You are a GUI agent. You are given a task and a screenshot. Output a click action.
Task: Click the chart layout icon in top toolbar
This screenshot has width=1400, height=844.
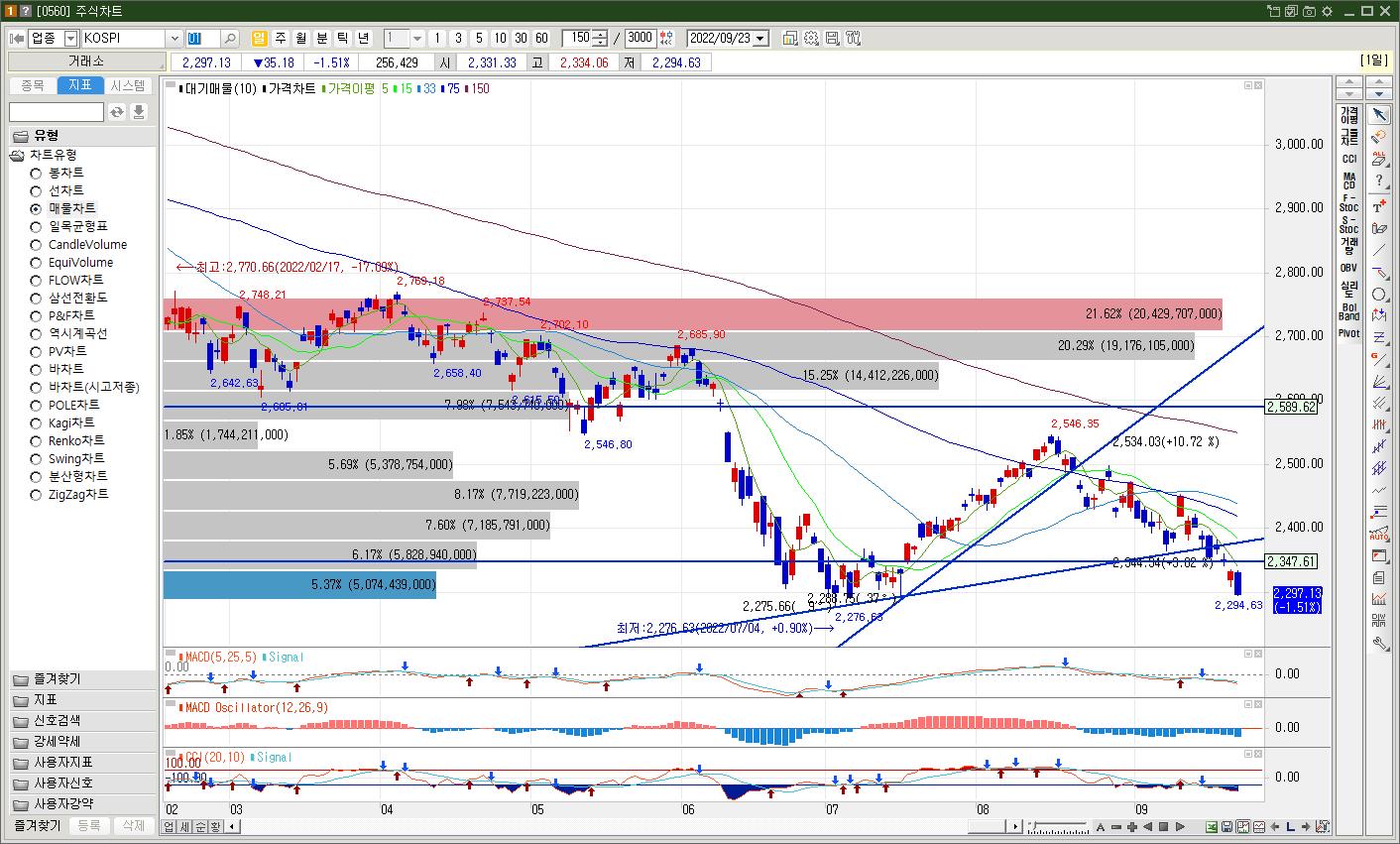pyautogui.click(x=790, y=38)
